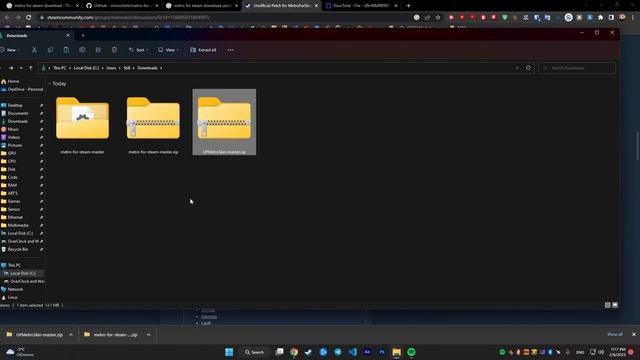Click the forward navigation arrow in Explorer
The width and height of the screenshot is (640, 360).
pos(11,68)
